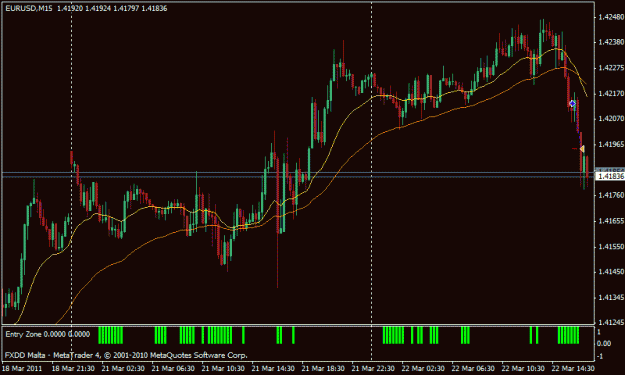The image size is (625, 375).
Task: Click the 22 Mar 06:30 time label
Action: coord(473,368)
